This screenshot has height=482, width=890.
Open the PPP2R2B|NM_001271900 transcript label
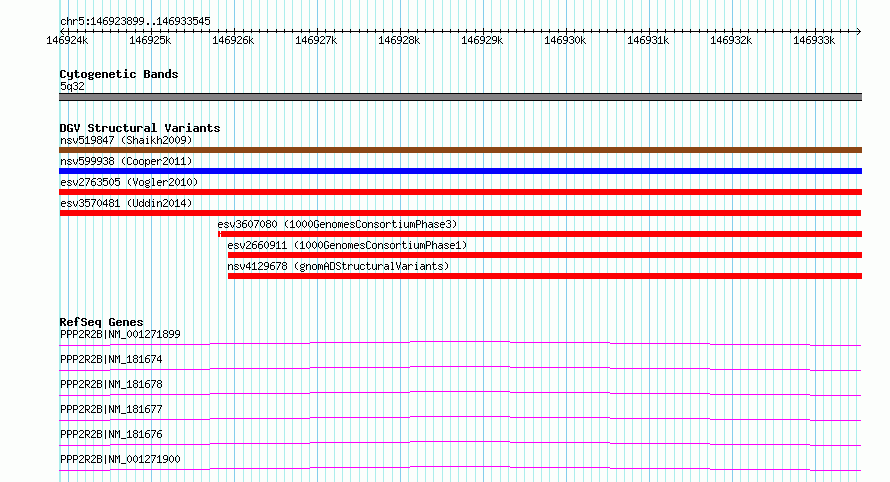(x=120, y=459)
